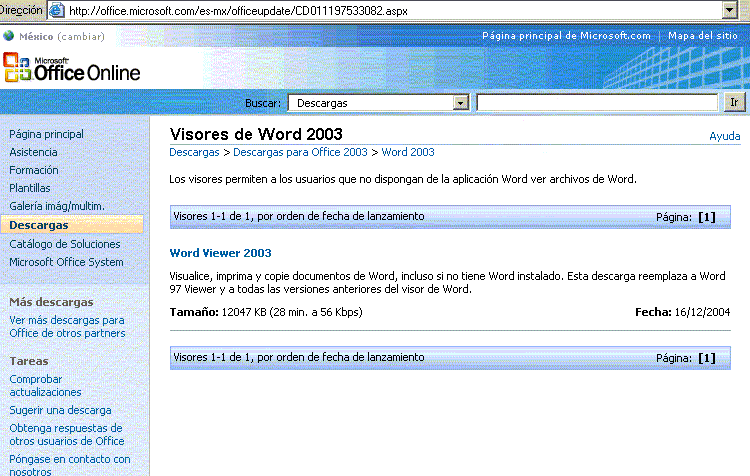The width and height of the screenshot is (750, 476).
Task: Click Descargas para Office 2003 breadcrumb
Action: pos(300,152)
